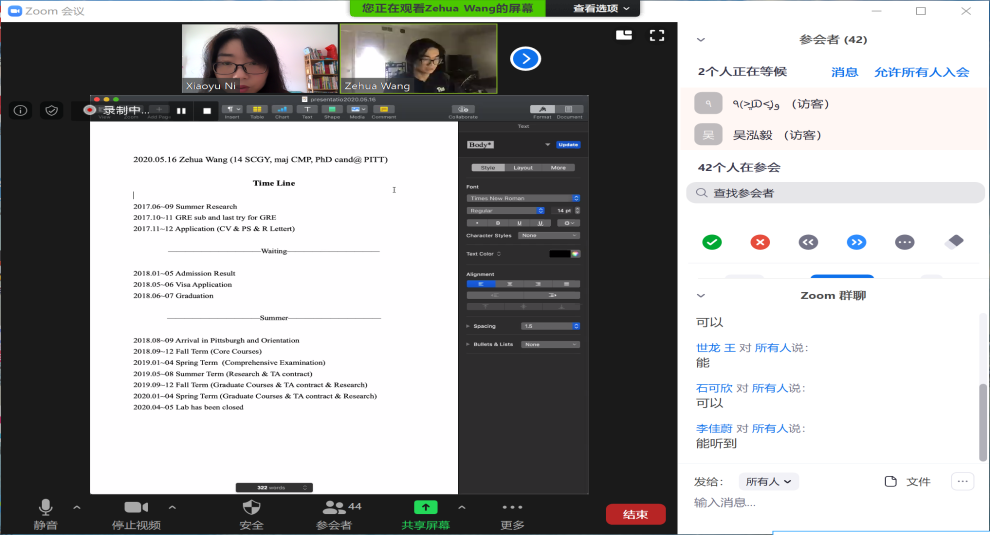The width and height of the screenshot is (990, 535).
Task: Open the Security shield icon in the bottom bar
Action: [x=251, y=507]
